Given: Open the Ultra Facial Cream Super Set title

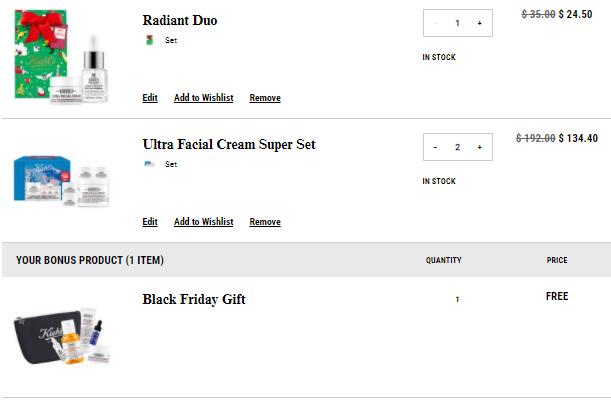Looking at the screenshot, I should click(x=229, y=145).
